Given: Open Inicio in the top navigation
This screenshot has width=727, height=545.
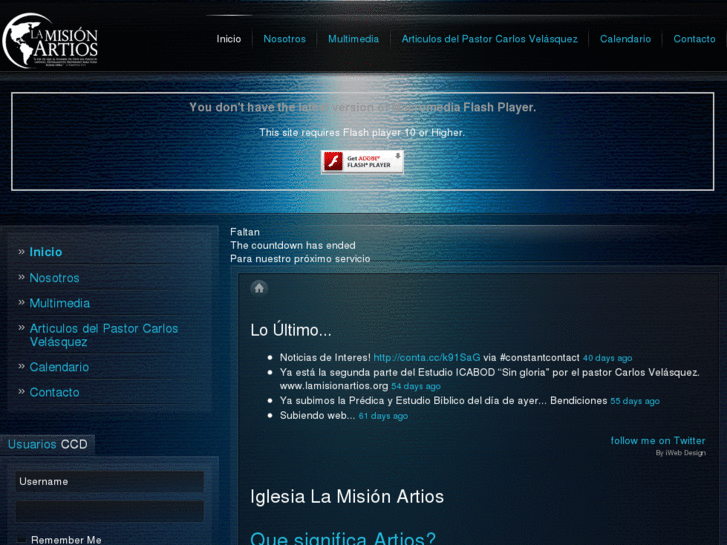Looking at the screenshot, I should tap(229, 39).
